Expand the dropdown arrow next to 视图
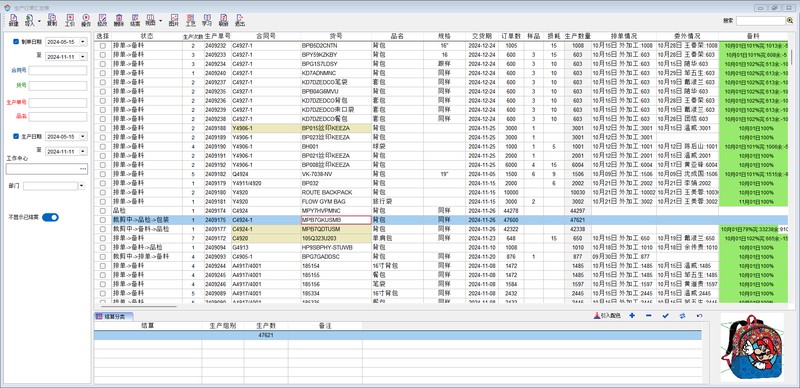The height and width of the screenshot is (388, 800). tap(160, 21)
